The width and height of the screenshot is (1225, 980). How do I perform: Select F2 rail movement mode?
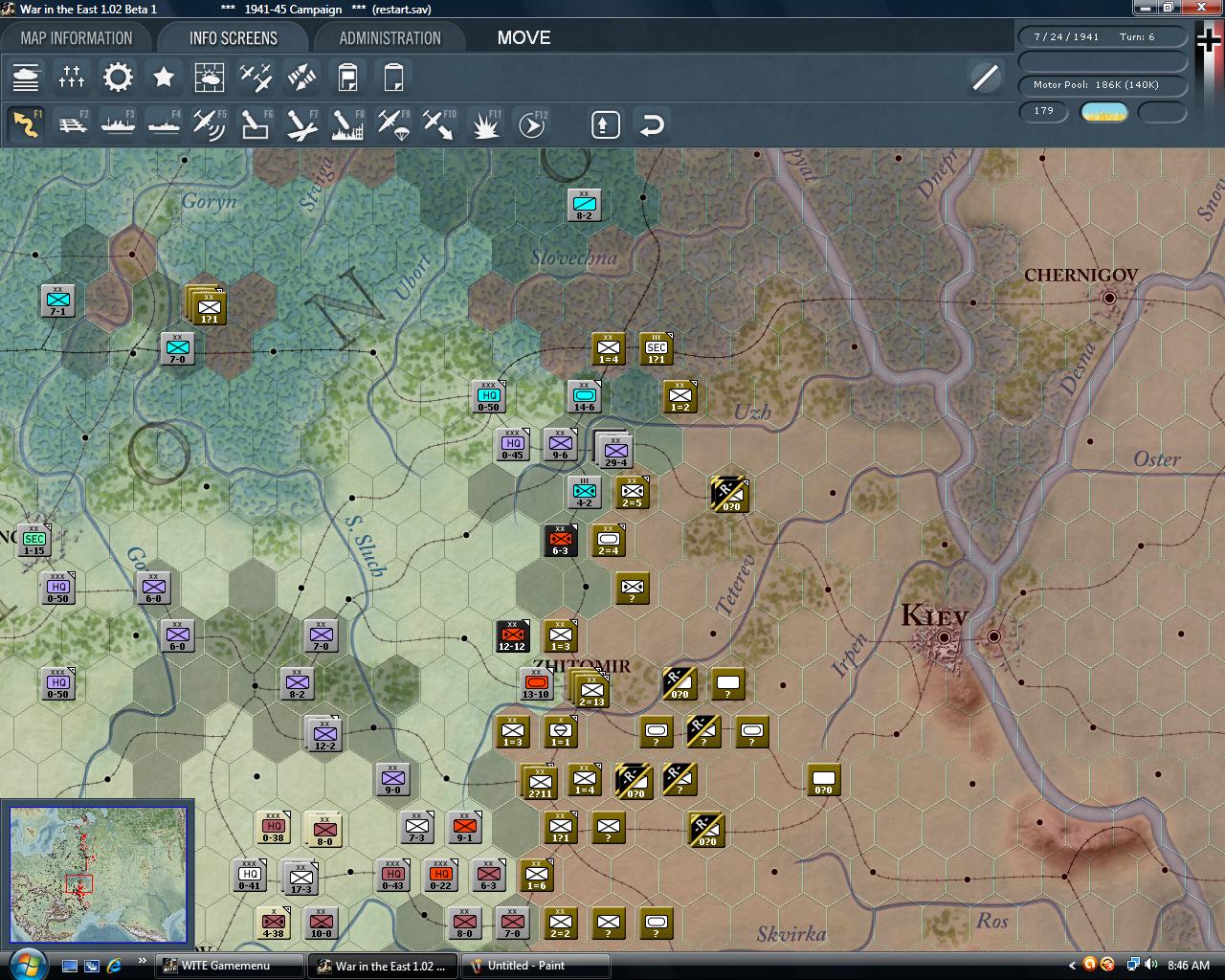tap(72, 124)
